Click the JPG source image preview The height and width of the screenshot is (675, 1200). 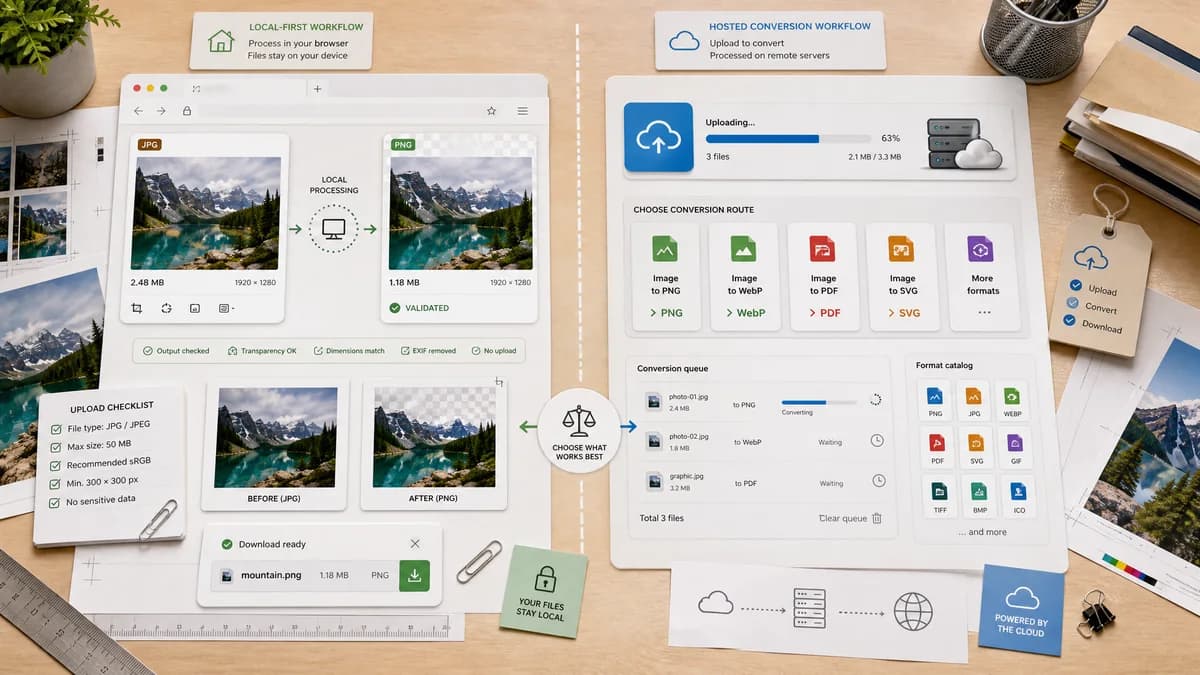207,213
